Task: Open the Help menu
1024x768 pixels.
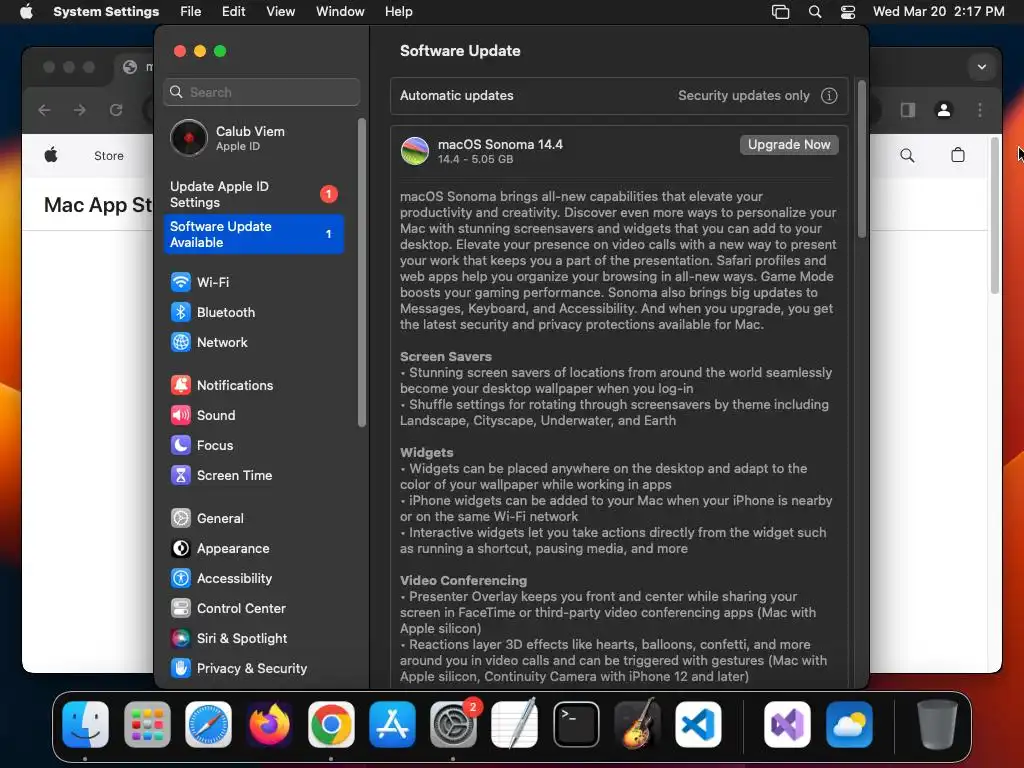Action: (398, 12)
